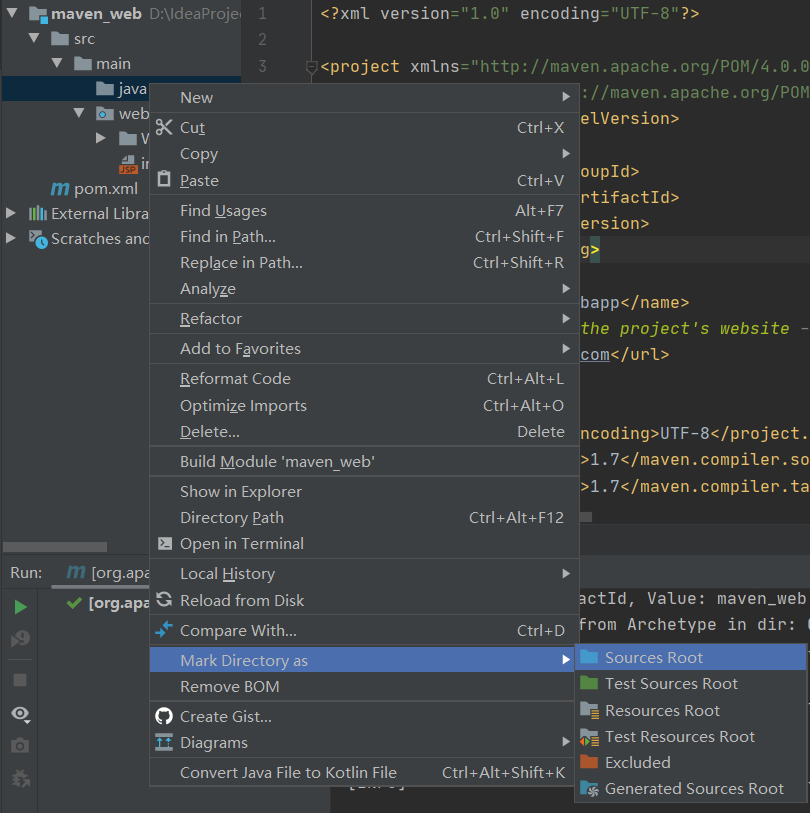Collapse the main folder arrow
Screen dimensions: 810x813
[x=57, y=63]
